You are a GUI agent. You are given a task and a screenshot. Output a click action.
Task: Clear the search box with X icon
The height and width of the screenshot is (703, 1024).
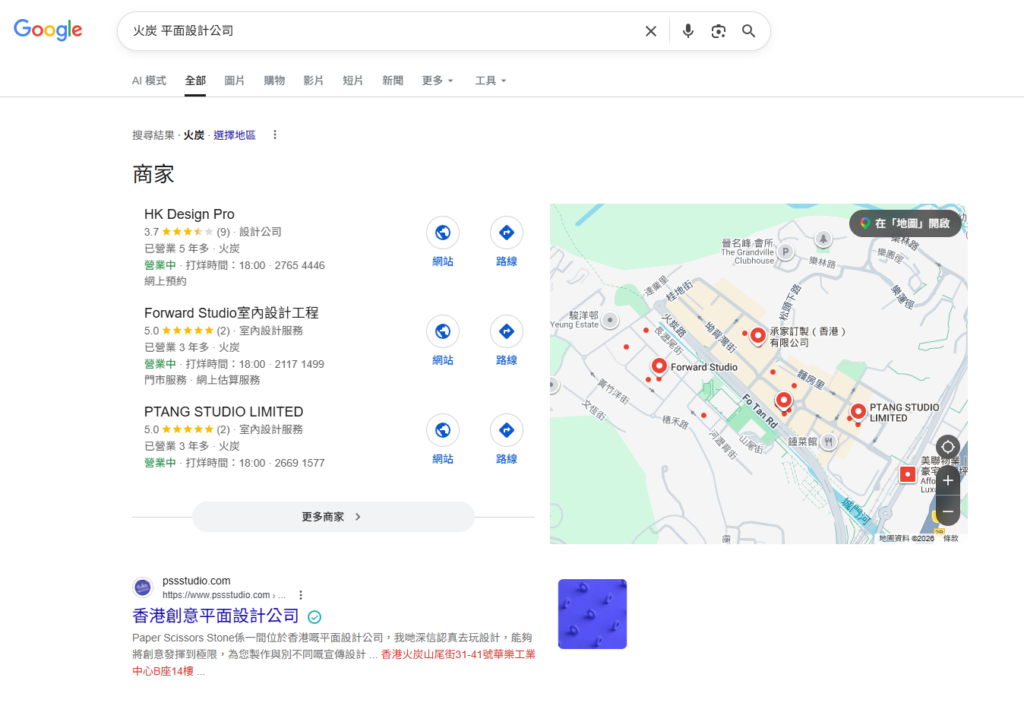(x=650, y=31)
